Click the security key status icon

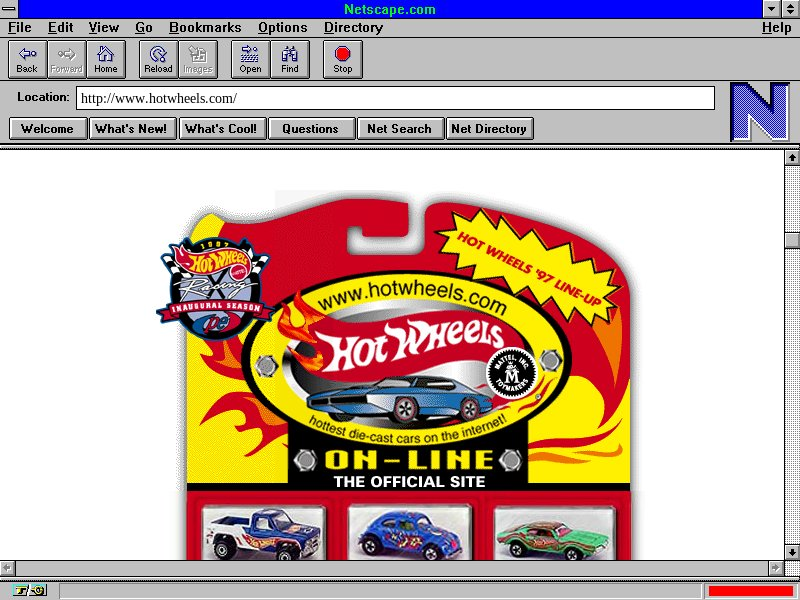(30, 590)
